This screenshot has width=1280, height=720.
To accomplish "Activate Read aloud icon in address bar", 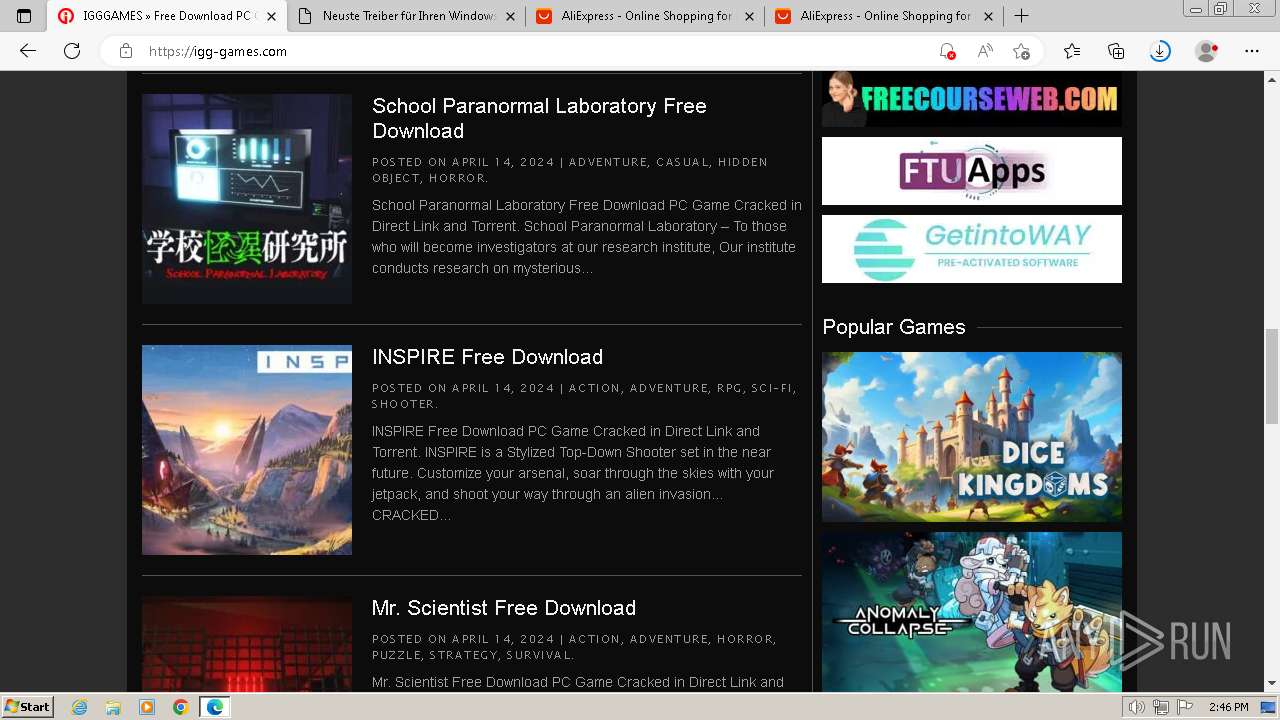I will (985, 51).
